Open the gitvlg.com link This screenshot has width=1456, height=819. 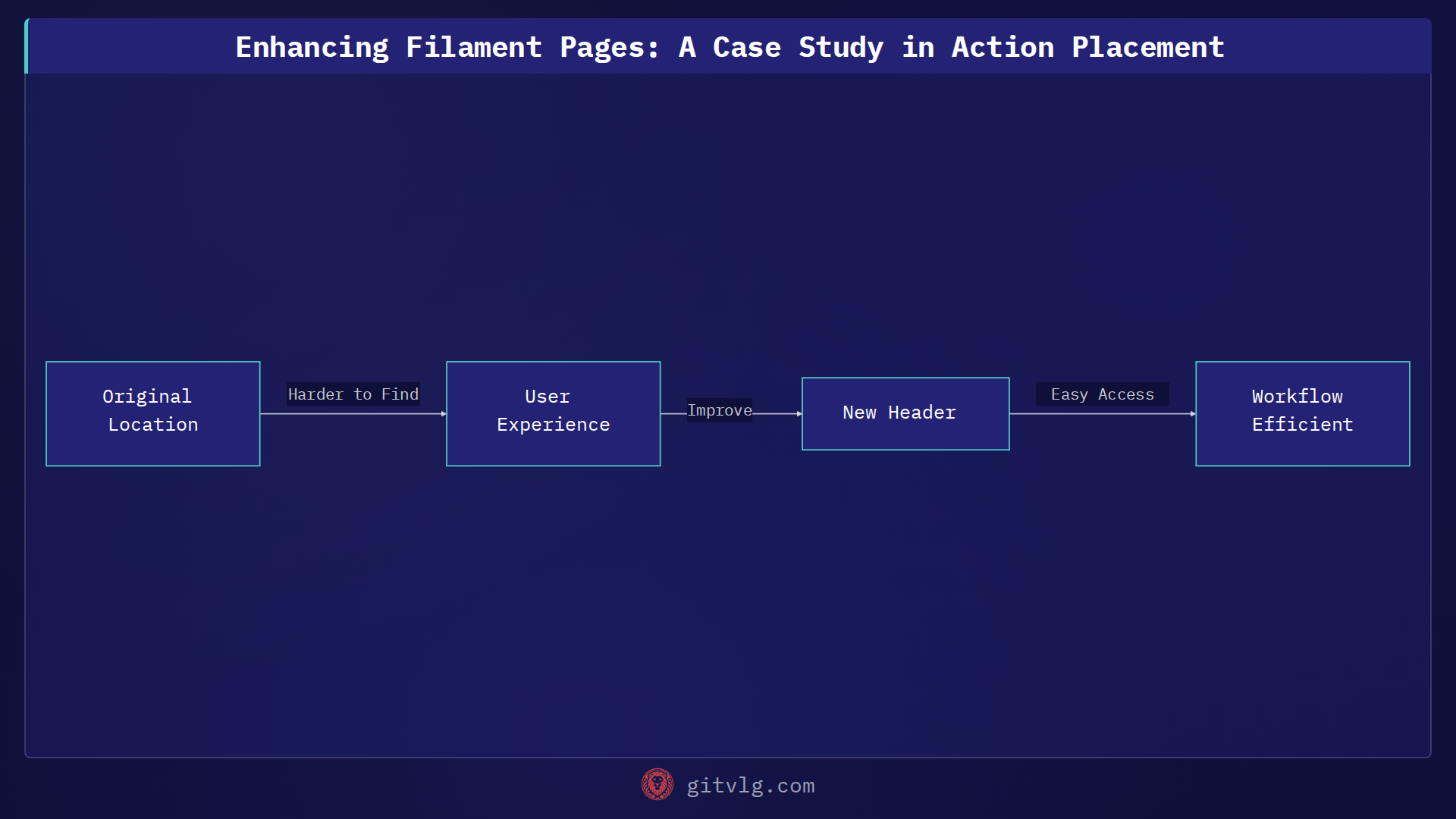tap(750, 785)
